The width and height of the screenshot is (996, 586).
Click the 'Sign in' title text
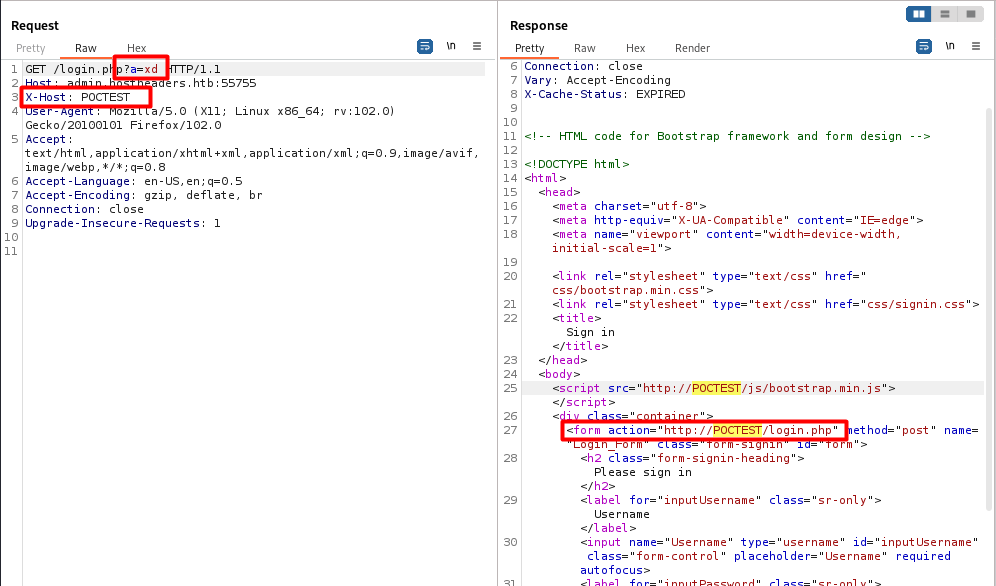point(590,332)
